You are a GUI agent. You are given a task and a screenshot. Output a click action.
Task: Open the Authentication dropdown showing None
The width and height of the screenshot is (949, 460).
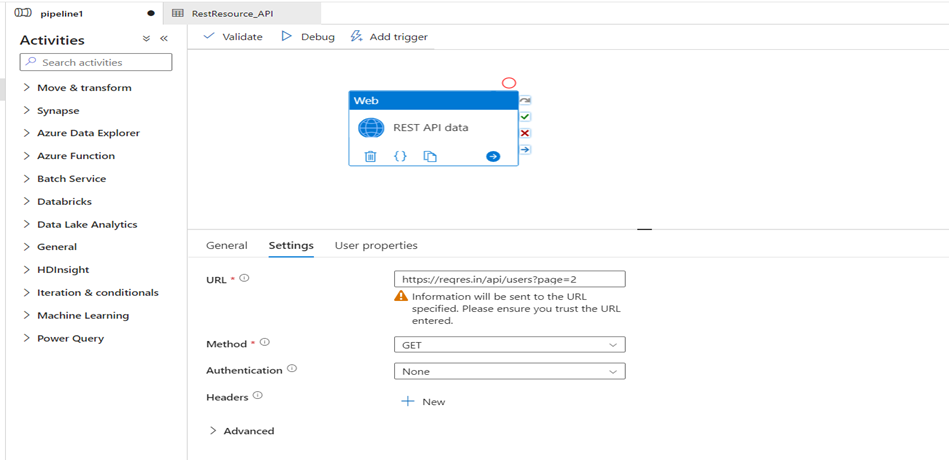509,371
